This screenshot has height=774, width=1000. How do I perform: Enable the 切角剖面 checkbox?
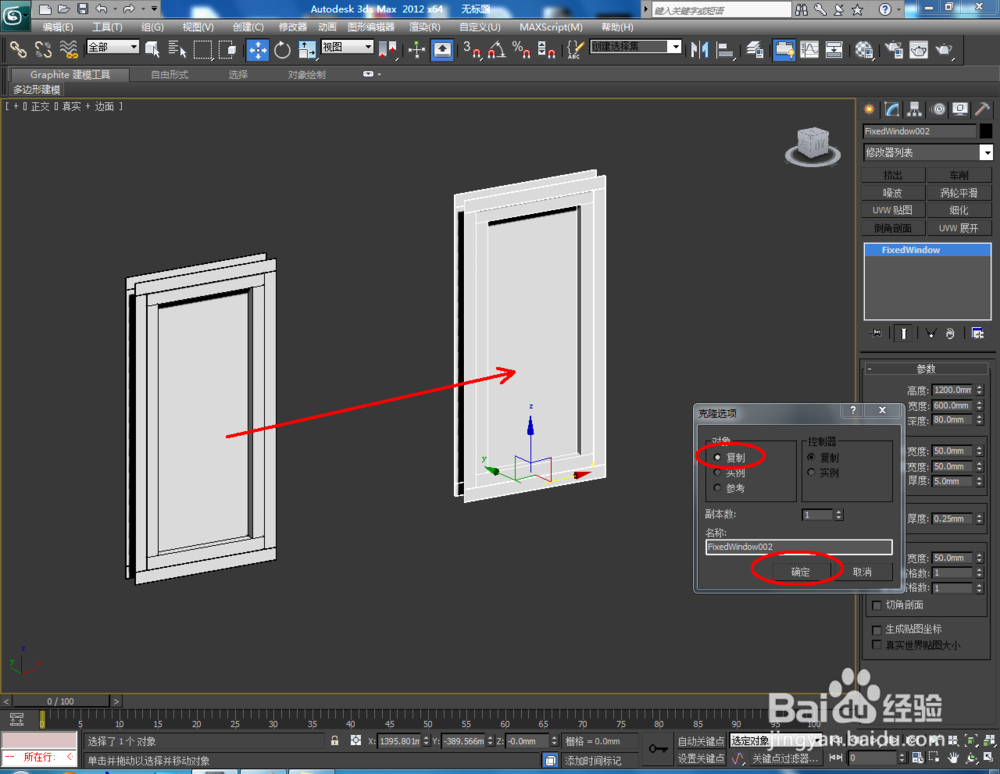pyautogui.click(x=876, y=604)
